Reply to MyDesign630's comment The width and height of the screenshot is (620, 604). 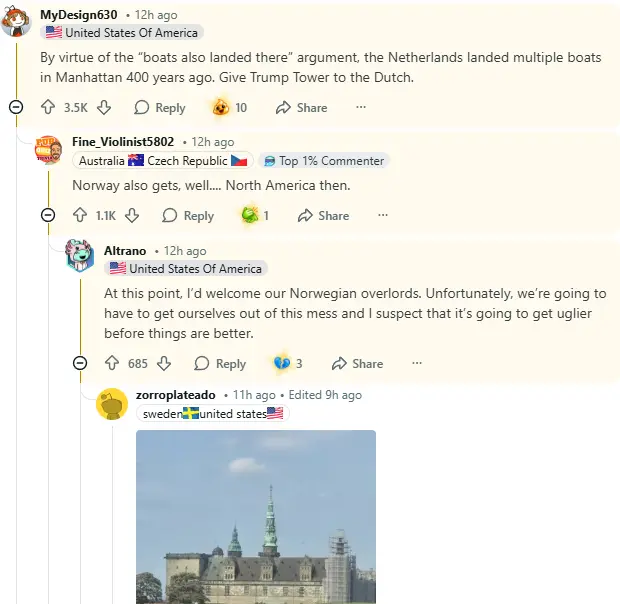click(x=160, y=108)
